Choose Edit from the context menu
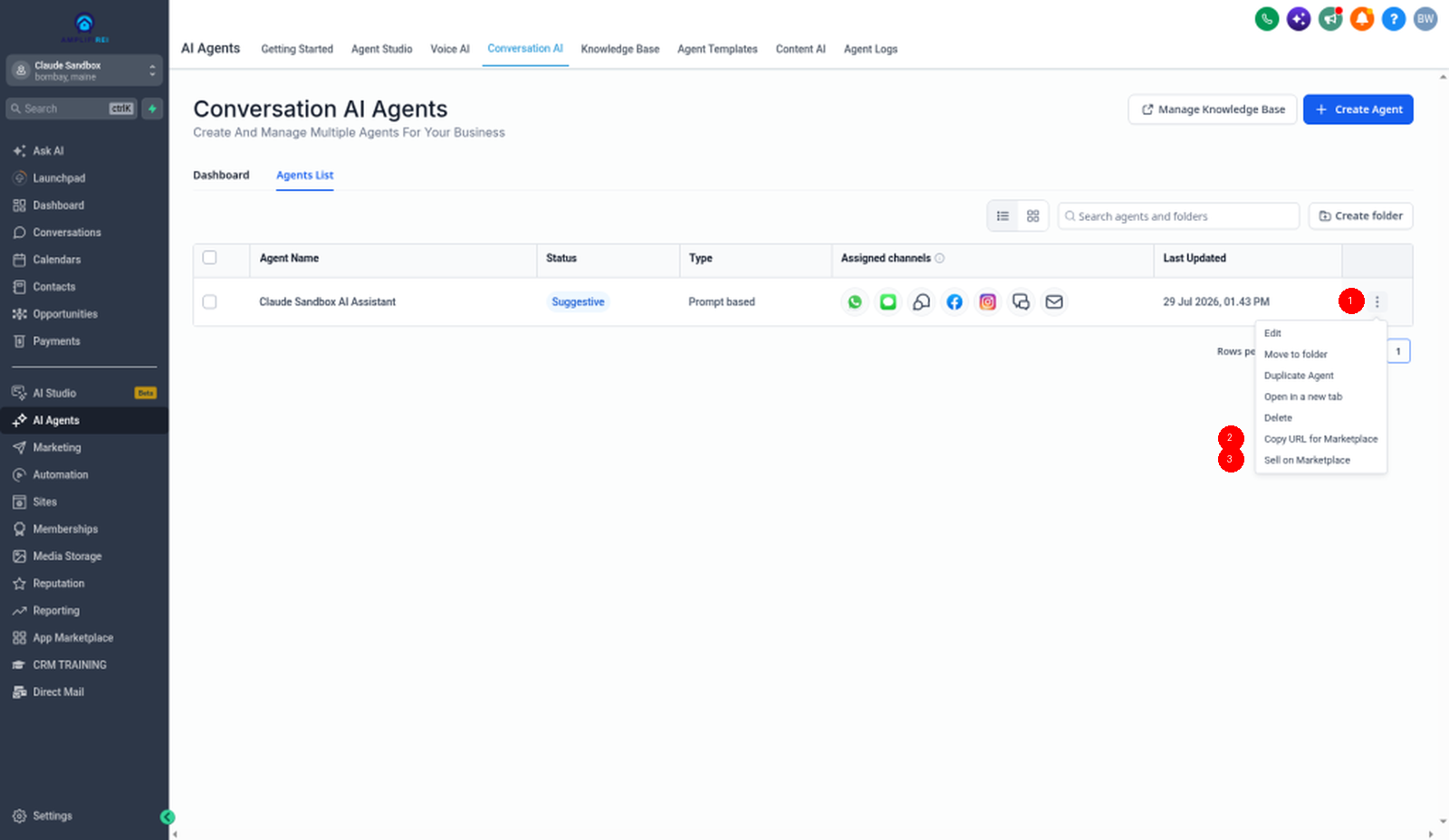Image resolution: width=1449 pixels, height=840 pixels. click(x=1272, y=333)
